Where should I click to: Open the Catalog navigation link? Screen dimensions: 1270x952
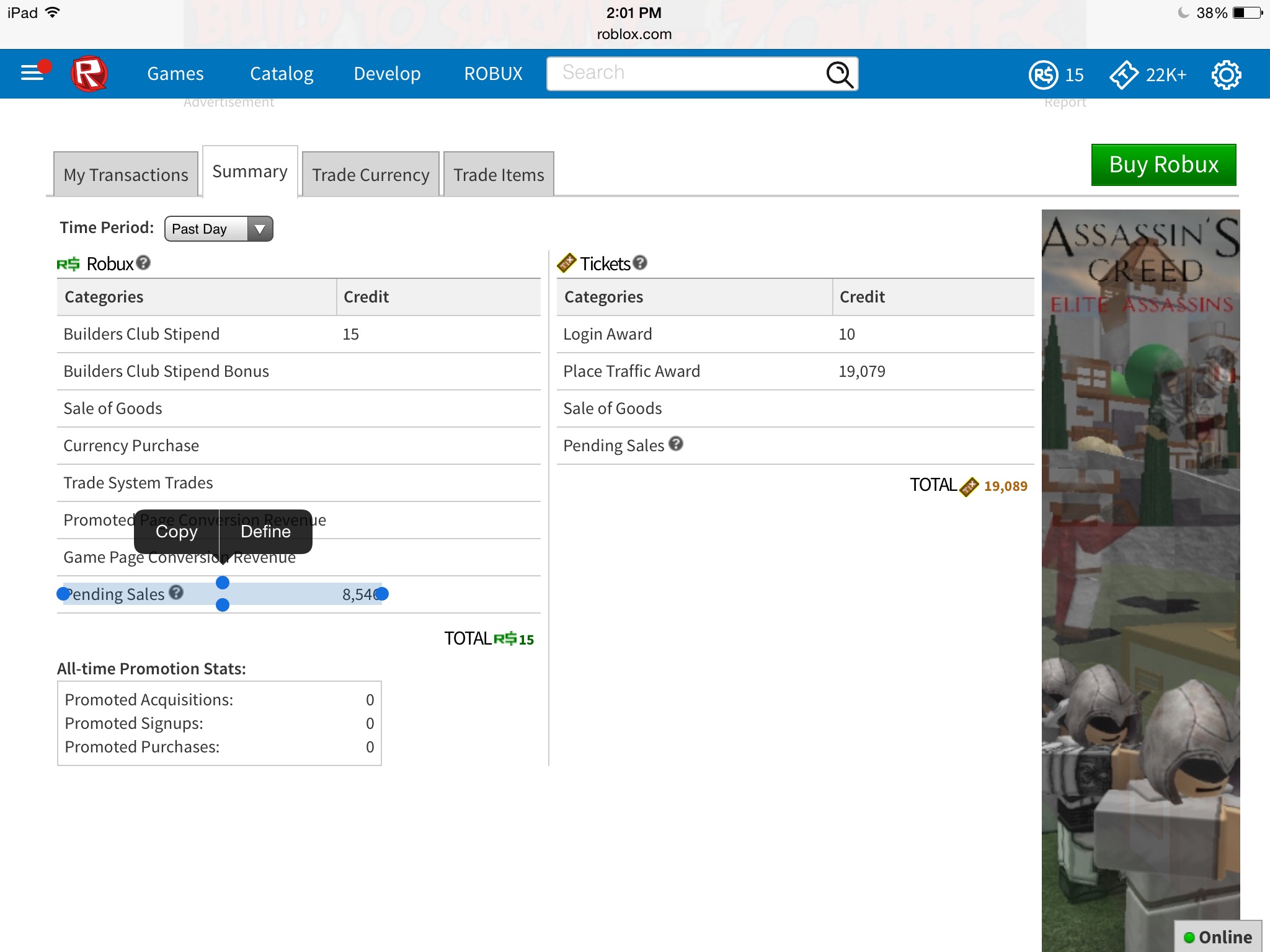point(282,74)
